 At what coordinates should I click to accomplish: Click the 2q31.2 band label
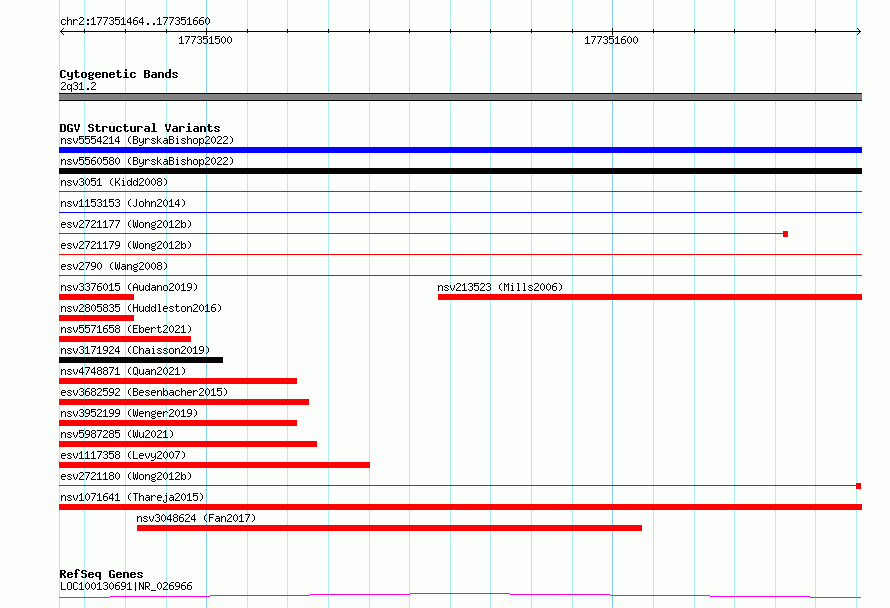coord(78,86)
